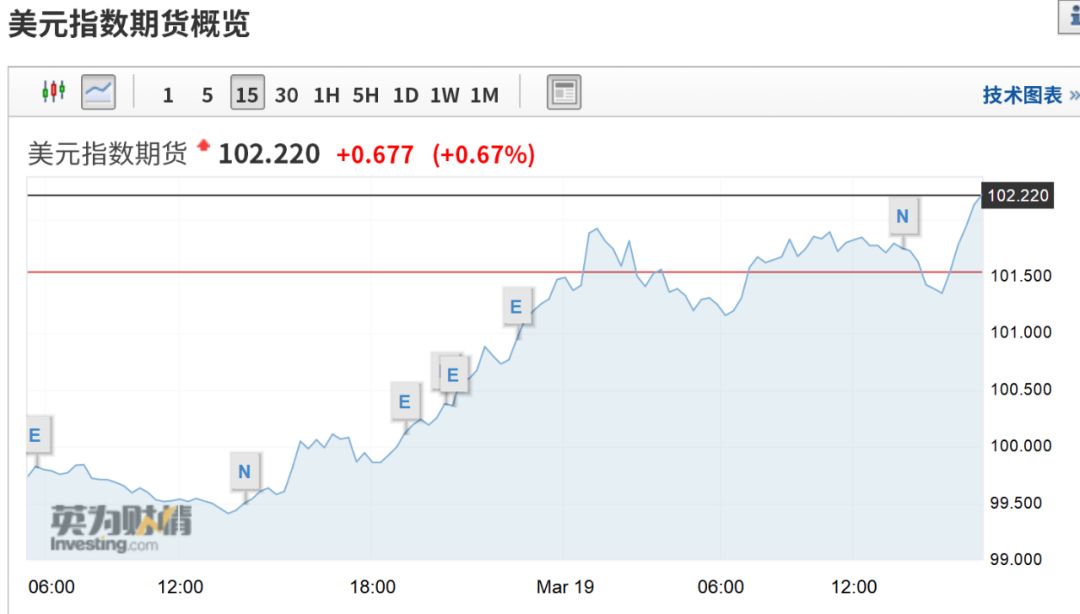Viewport: 1080px width, 614px height.
Task: Select the area line chart icon
Action: pos(98,93)
